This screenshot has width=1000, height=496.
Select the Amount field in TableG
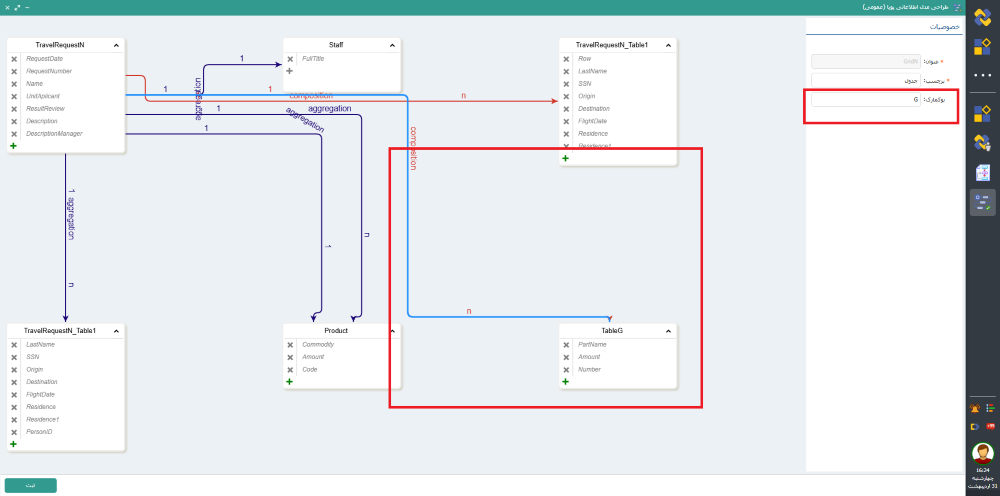point(589,357)
